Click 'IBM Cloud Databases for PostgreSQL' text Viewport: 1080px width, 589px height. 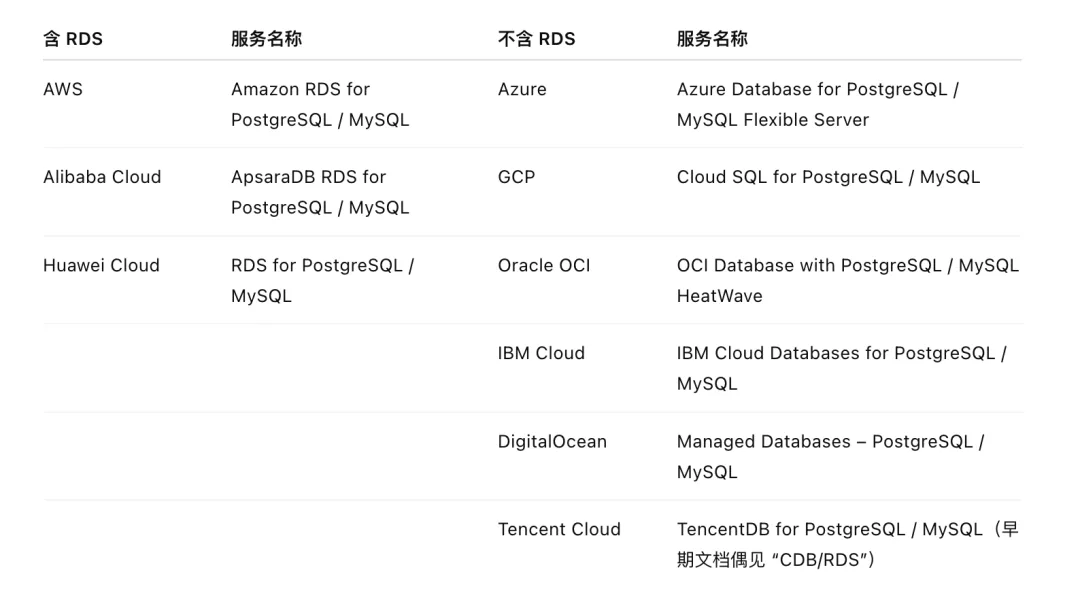click(x=835, y=353)
